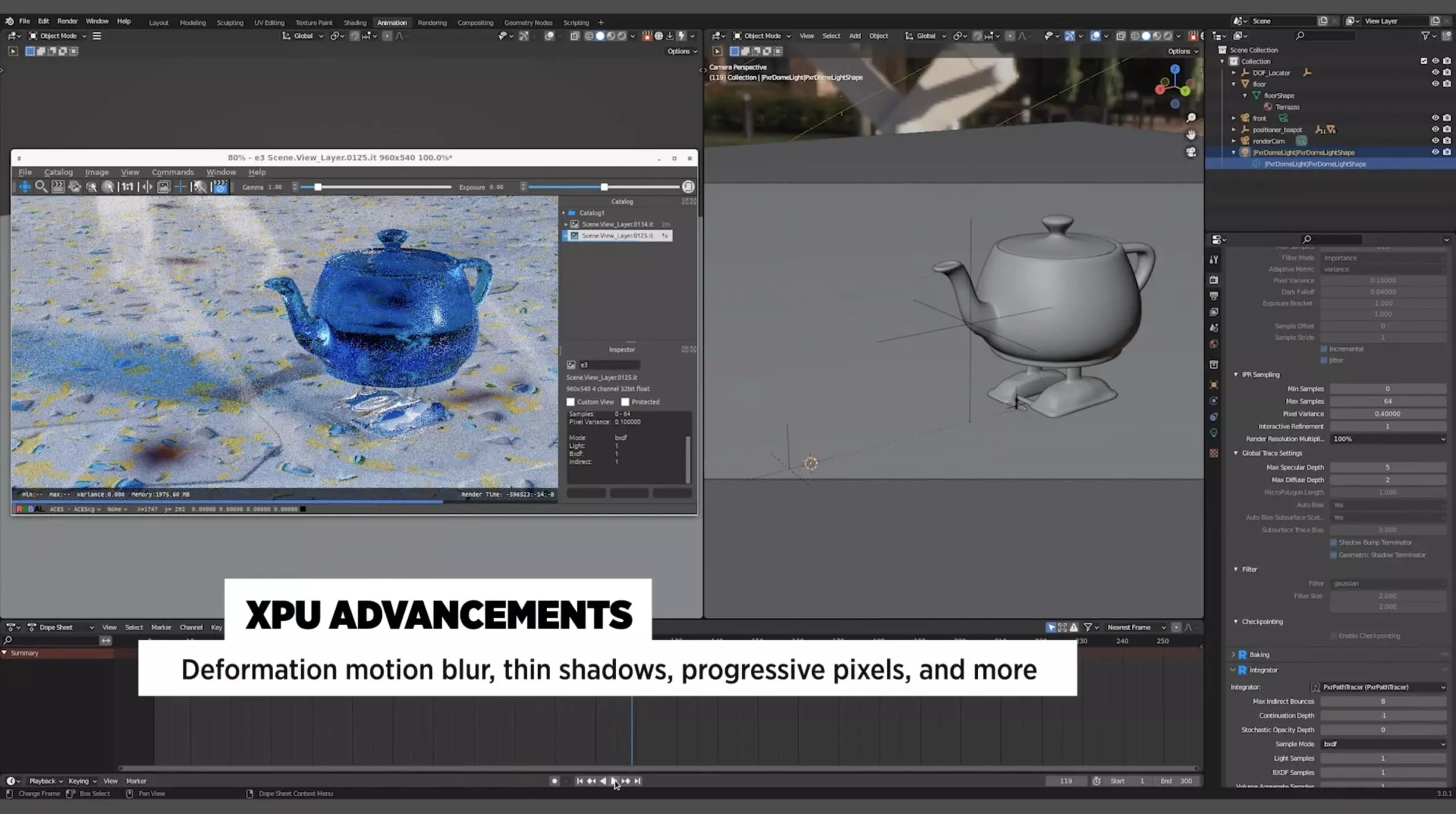Click the zoom magnifier tool in the 'it' viewer
This screenshot has height=814, width=1456.
(x=41, y=187)
